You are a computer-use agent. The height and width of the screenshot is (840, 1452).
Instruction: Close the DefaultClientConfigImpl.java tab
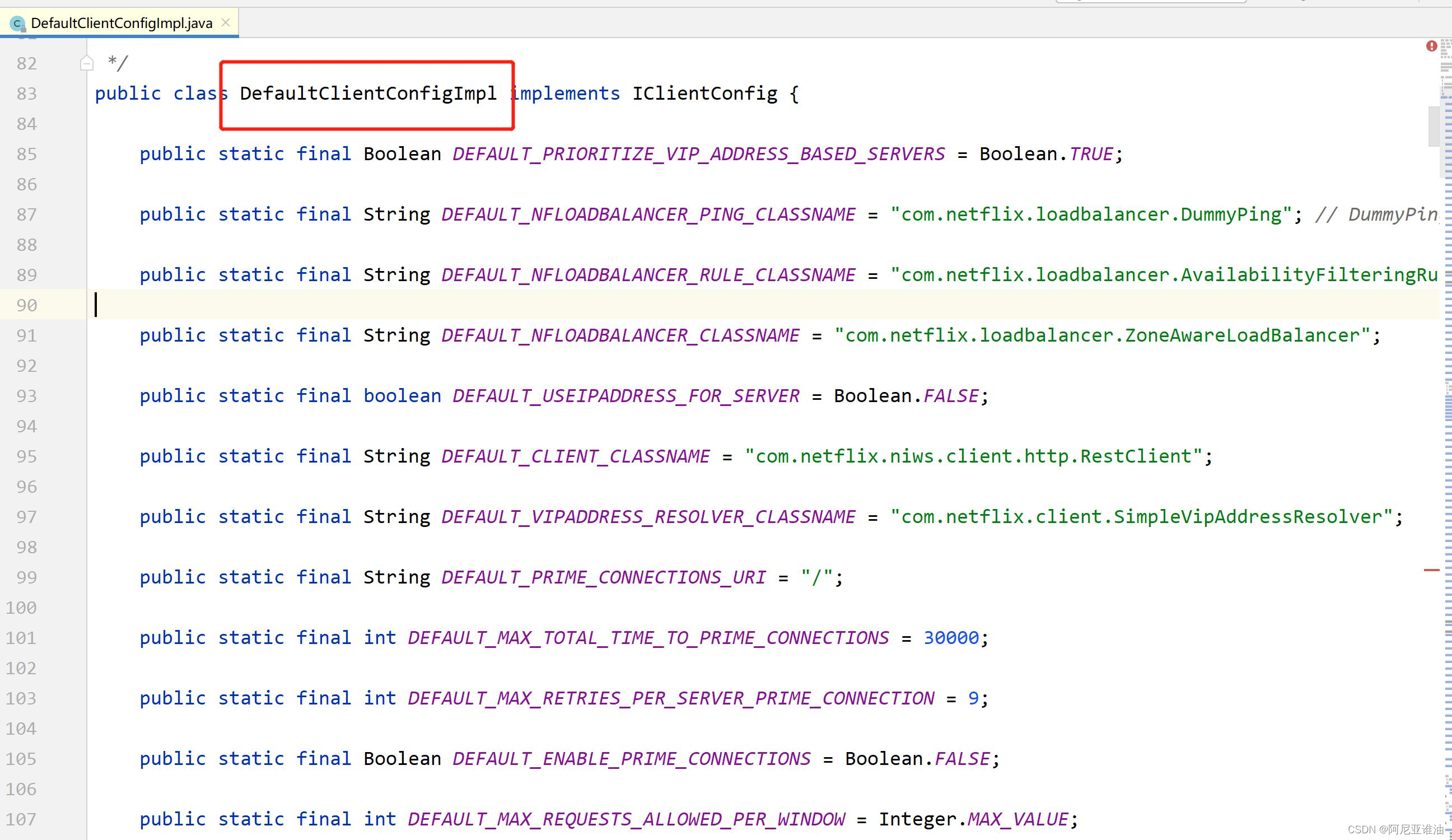pyautogui.click(x=226, y=22)
